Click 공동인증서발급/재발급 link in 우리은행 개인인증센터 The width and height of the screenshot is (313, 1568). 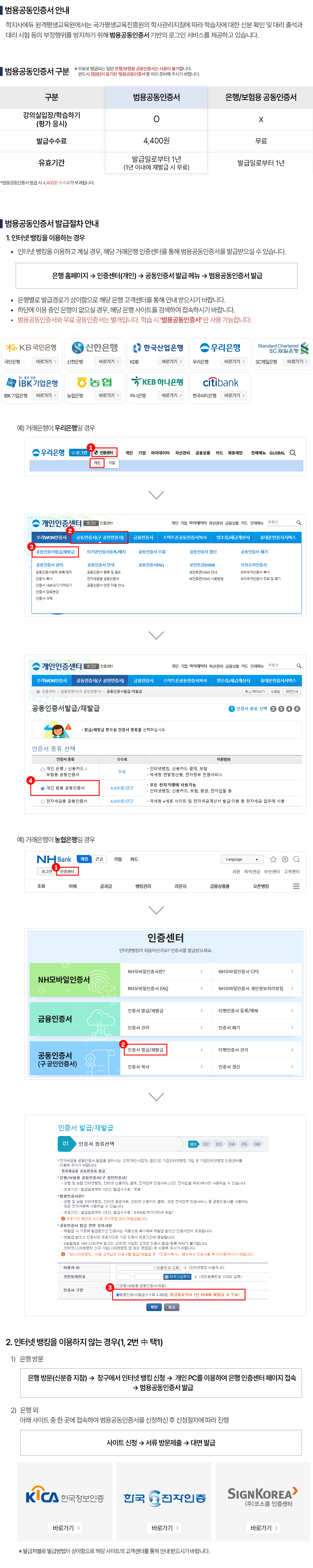click(x=55, y=552)
